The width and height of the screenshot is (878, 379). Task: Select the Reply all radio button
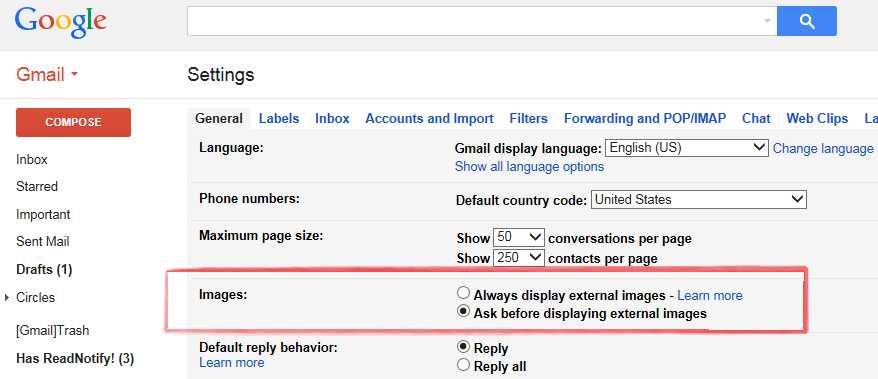click(x=463, y=365)
